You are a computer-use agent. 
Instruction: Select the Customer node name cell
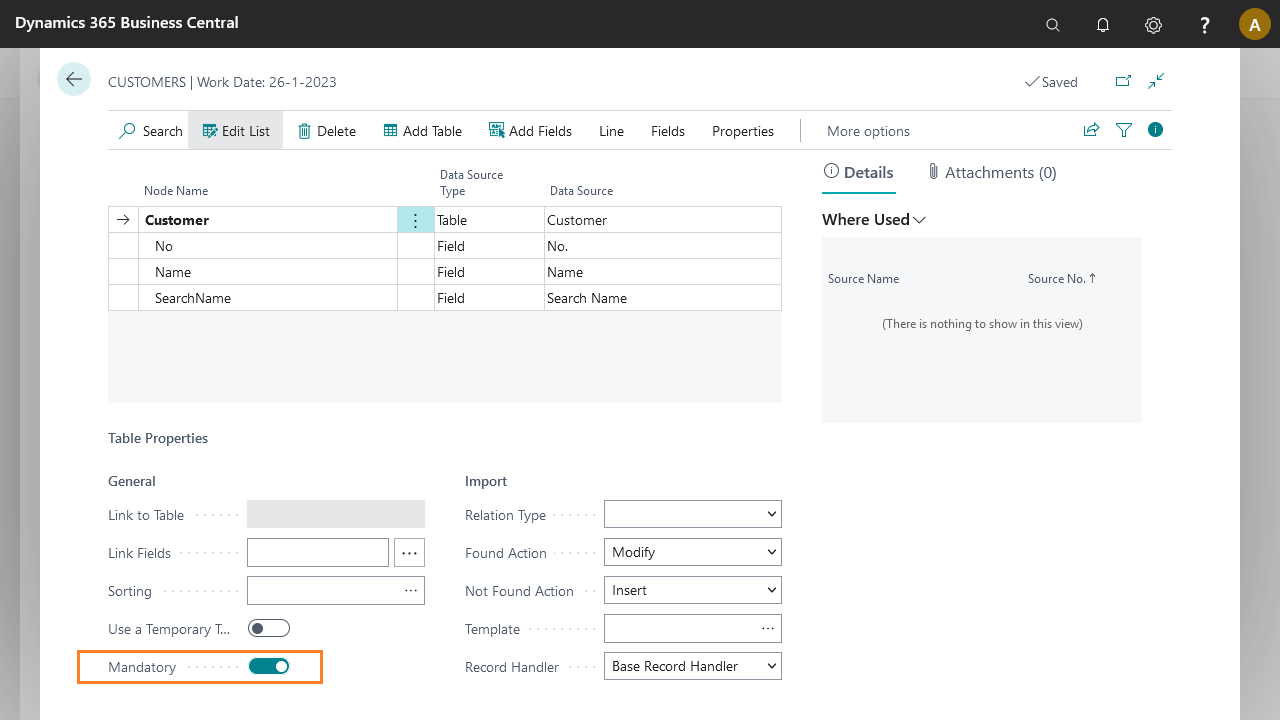coord(268,220)
